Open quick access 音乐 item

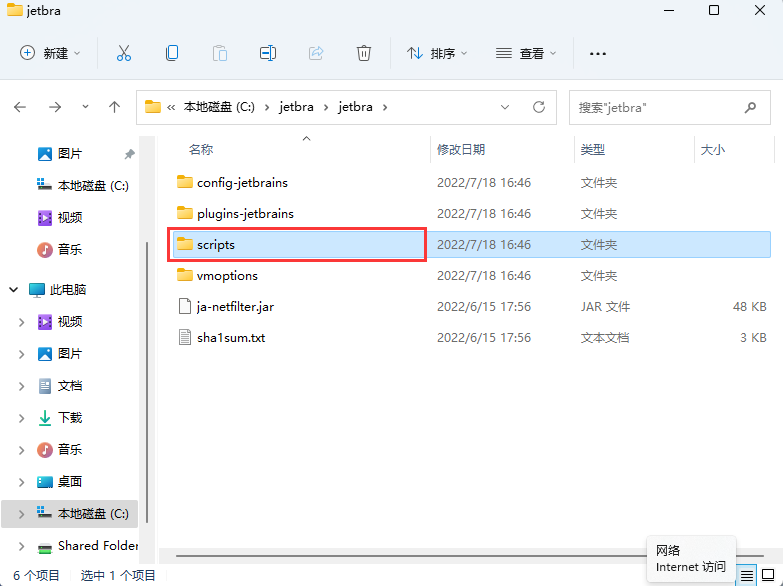tap(59, 250)
